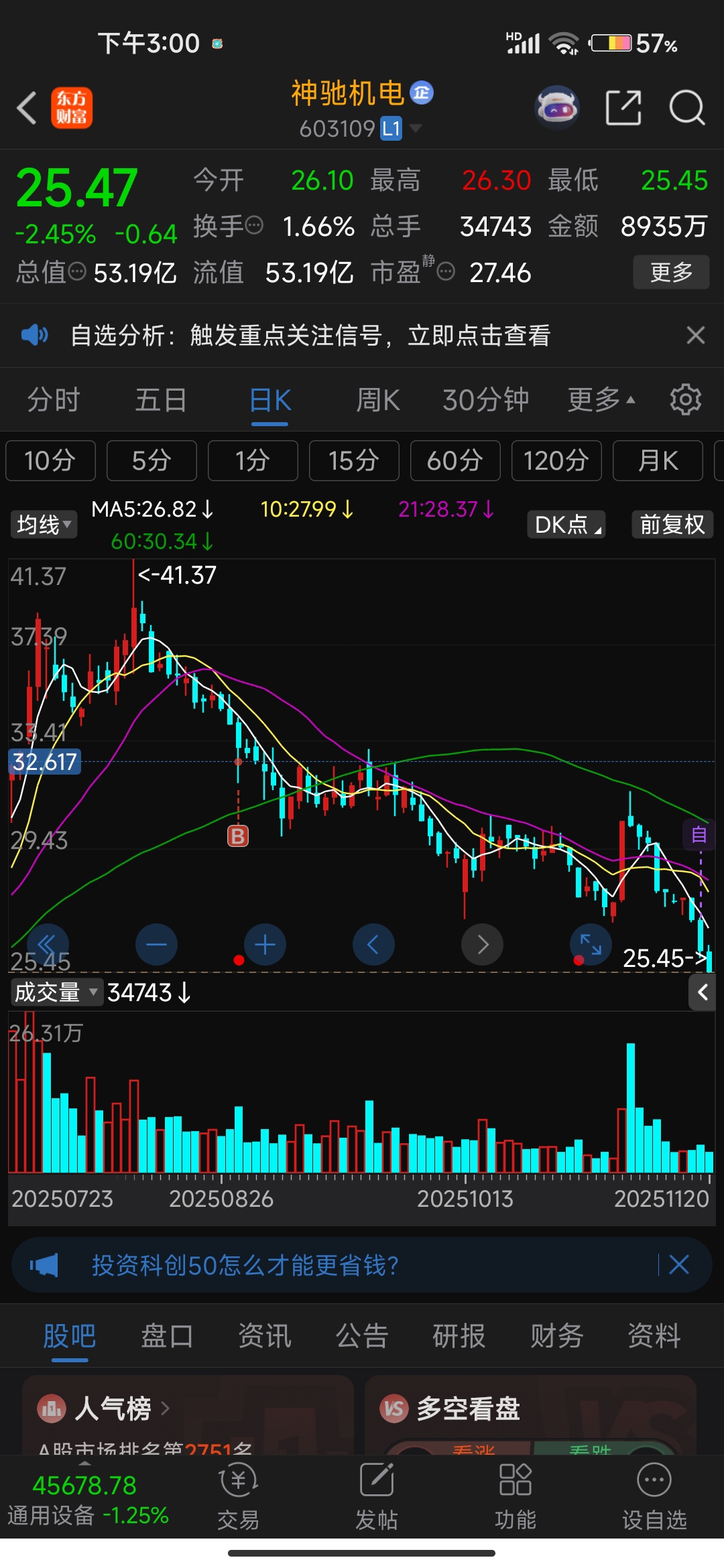Image resolution: width=724 pixels, height=1568 pixels.
Task: Tap the 通用设备 index ticker
Action: pyautogui.click(x=87, y=1500)
